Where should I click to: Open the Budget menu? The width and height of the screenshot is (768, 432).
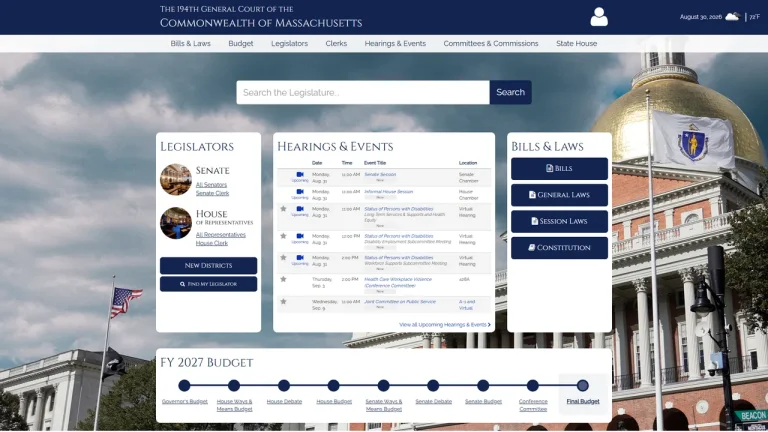pos(240,44)
